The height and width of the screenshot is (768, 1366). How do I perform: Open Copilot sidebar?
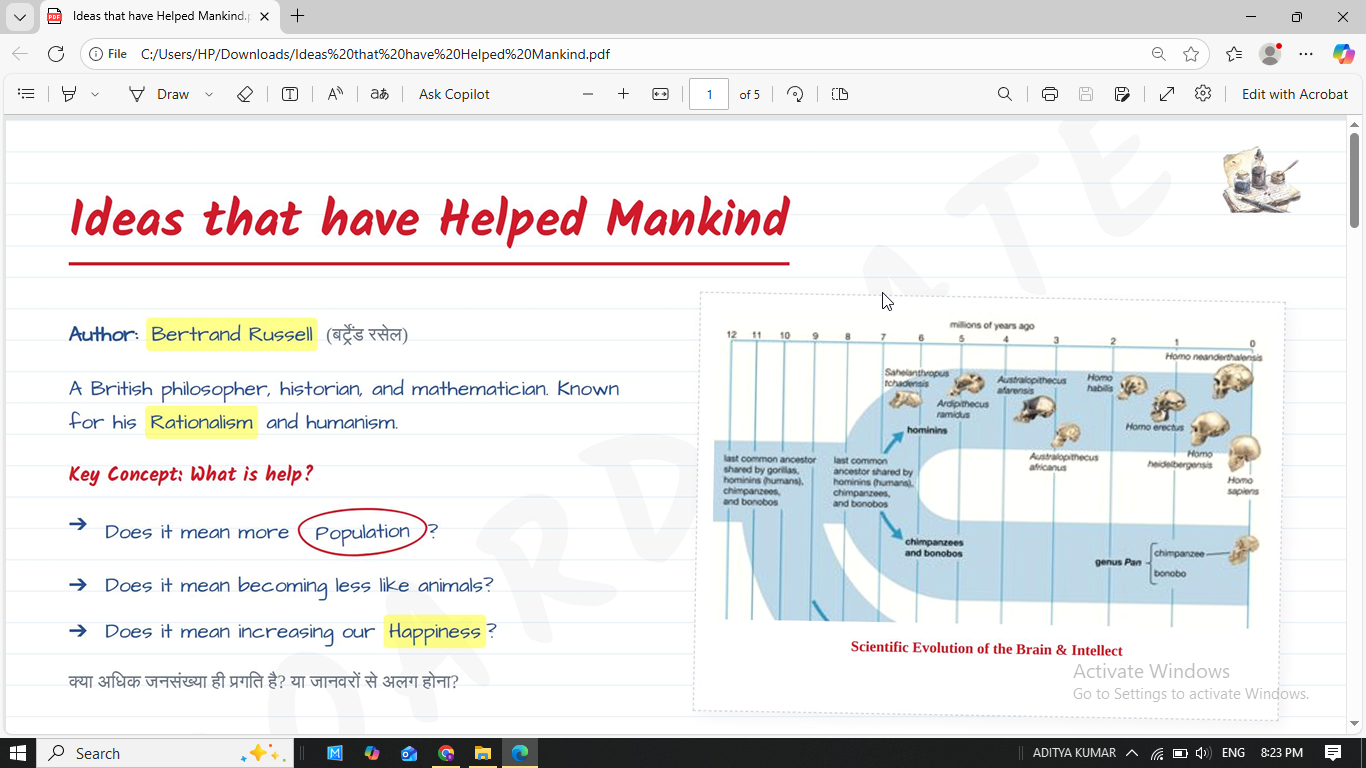pyautogui.click(x=1343, y=54)
